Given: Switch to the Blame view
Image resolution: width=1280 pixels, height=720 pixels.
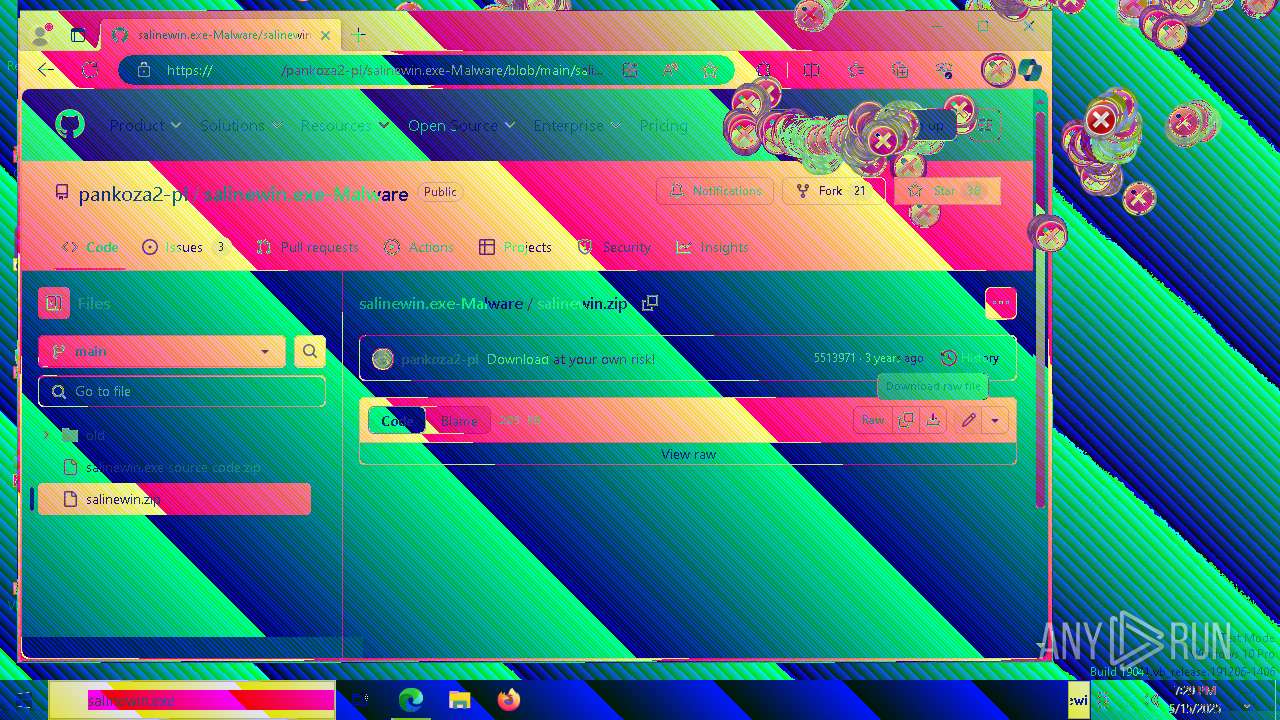Looking at the screenshot, I should point(459,421).
